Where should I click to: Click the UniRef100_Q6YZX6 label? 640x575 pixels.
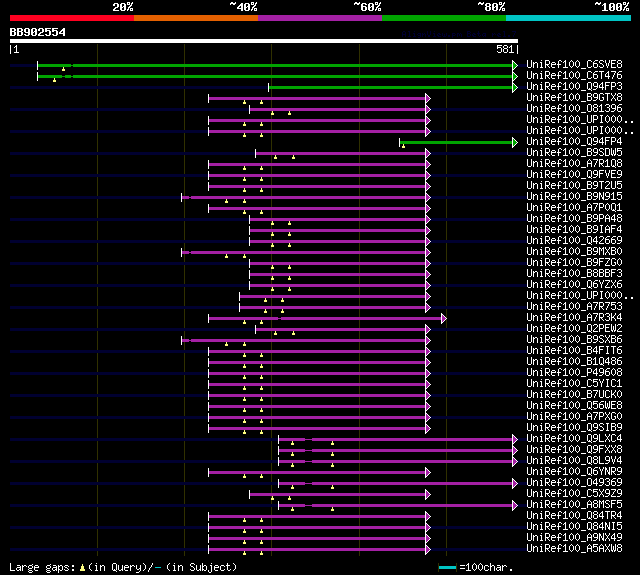pos(574,285)
